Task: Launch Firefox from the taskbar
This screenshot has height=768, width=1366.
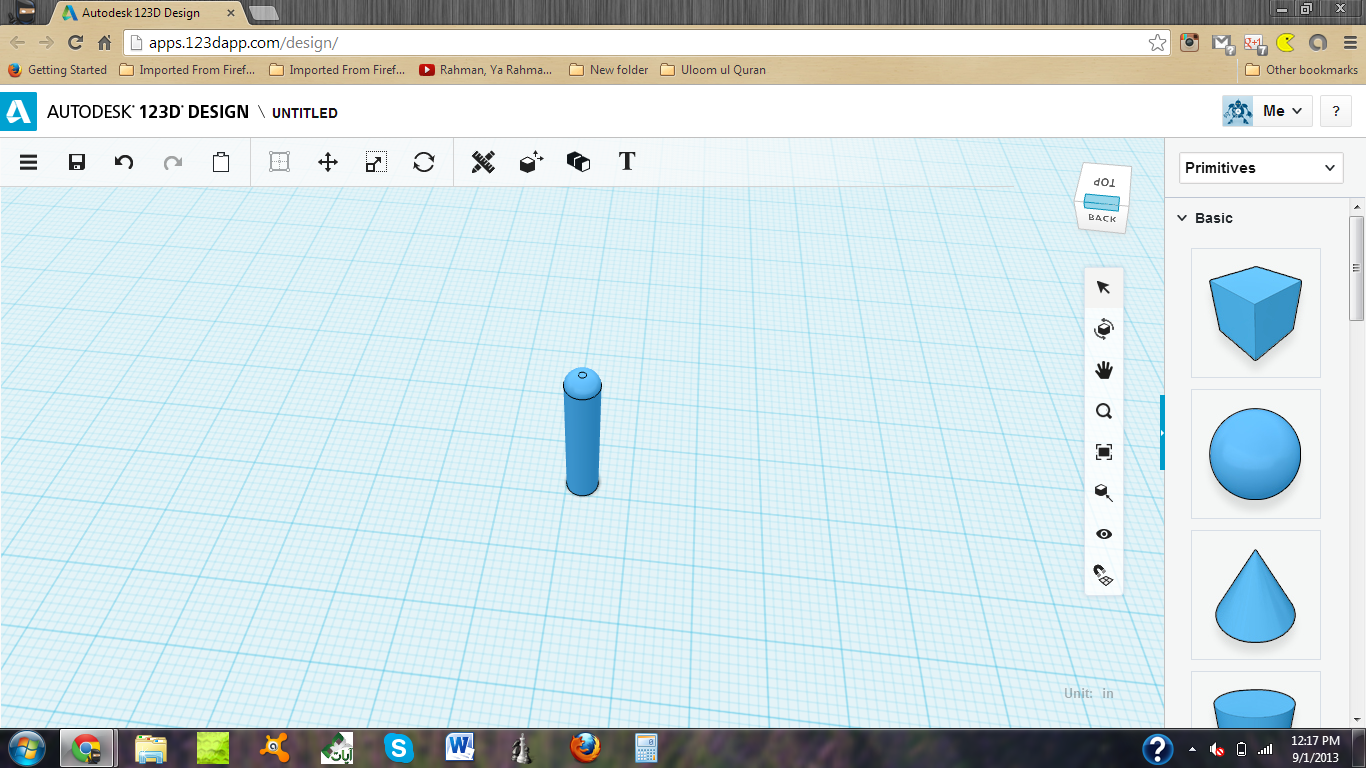Action: pos(585,748)
